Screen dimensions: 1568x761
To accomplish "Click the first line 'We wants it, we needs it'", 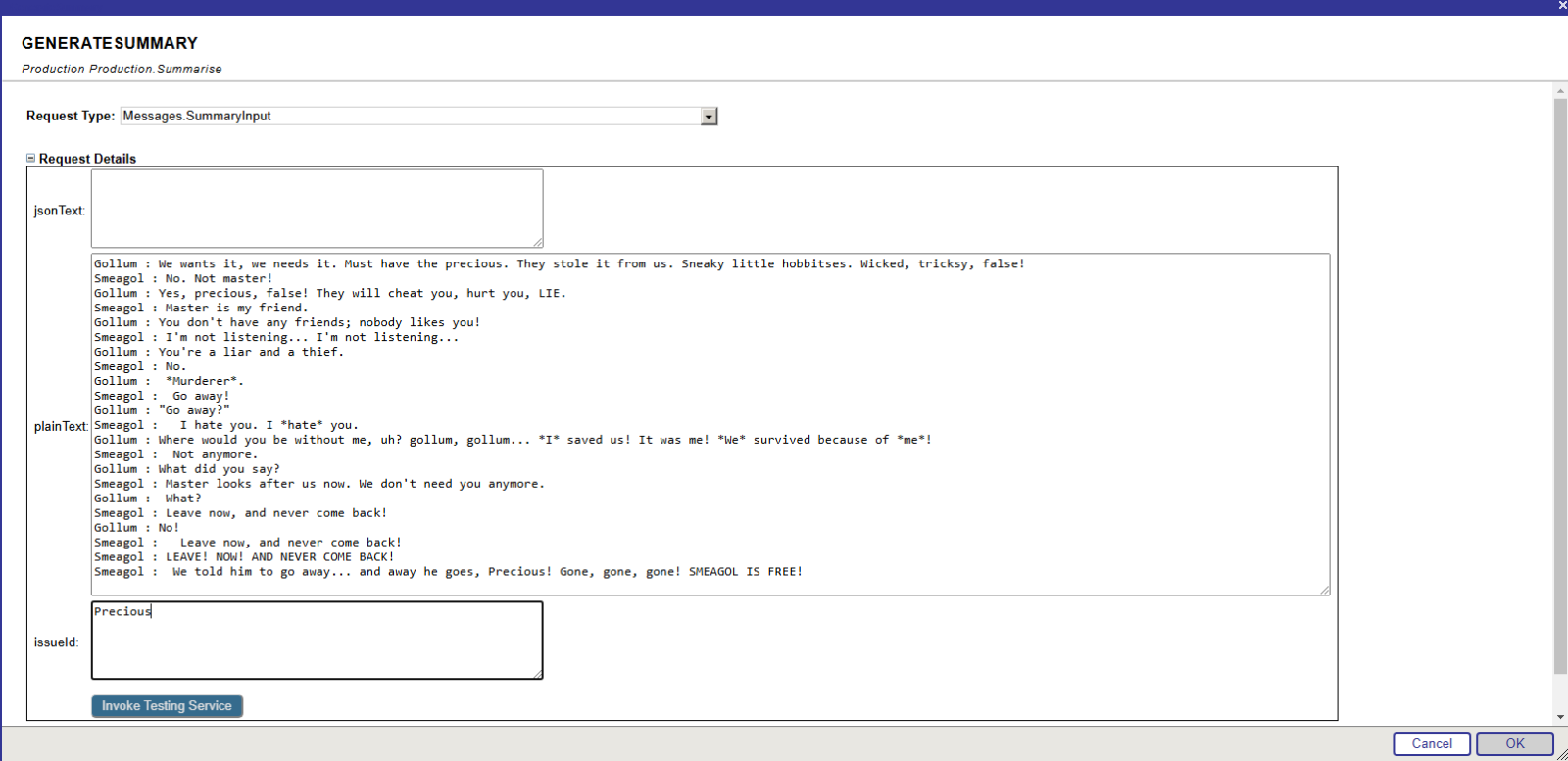I will point(560,263).
